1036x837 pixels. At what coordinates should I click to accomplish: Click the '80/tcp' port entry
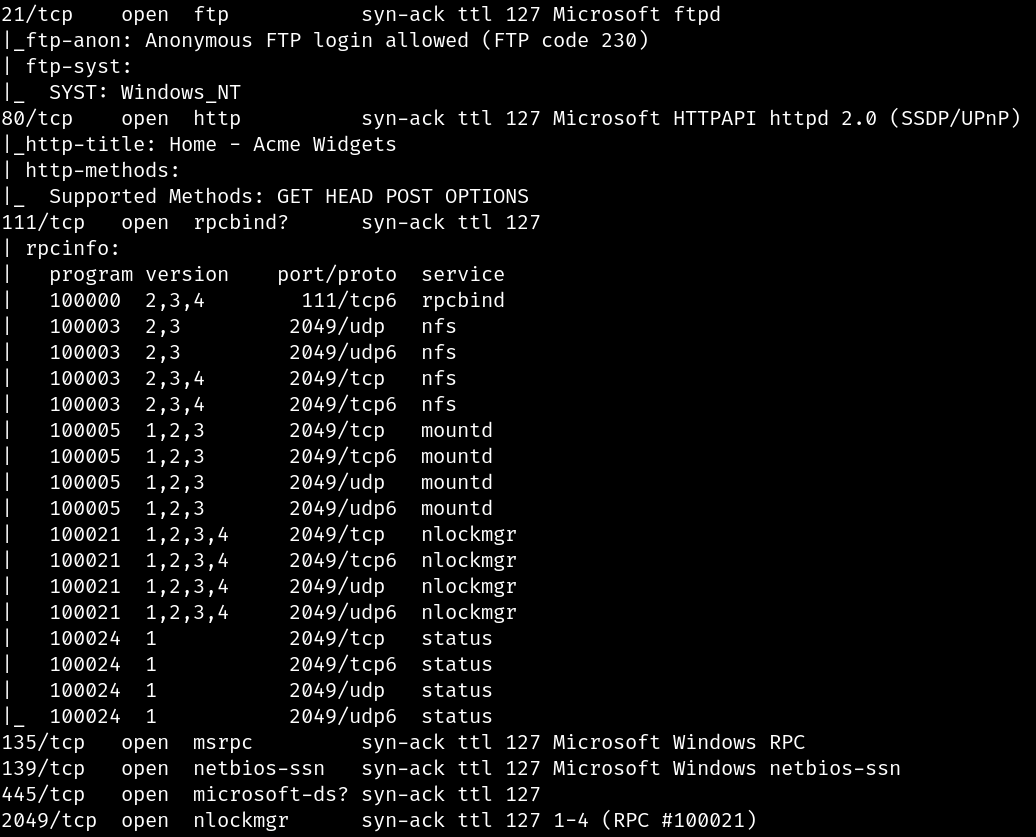tap(37, 118)
